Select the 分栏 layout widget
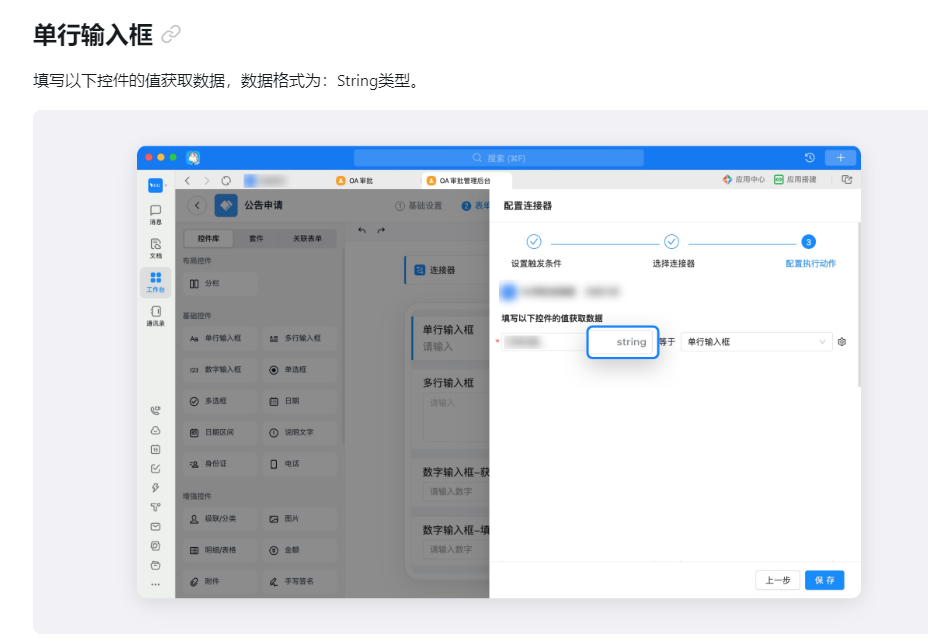Screen dimensions: 928x642 click(220, 284)
